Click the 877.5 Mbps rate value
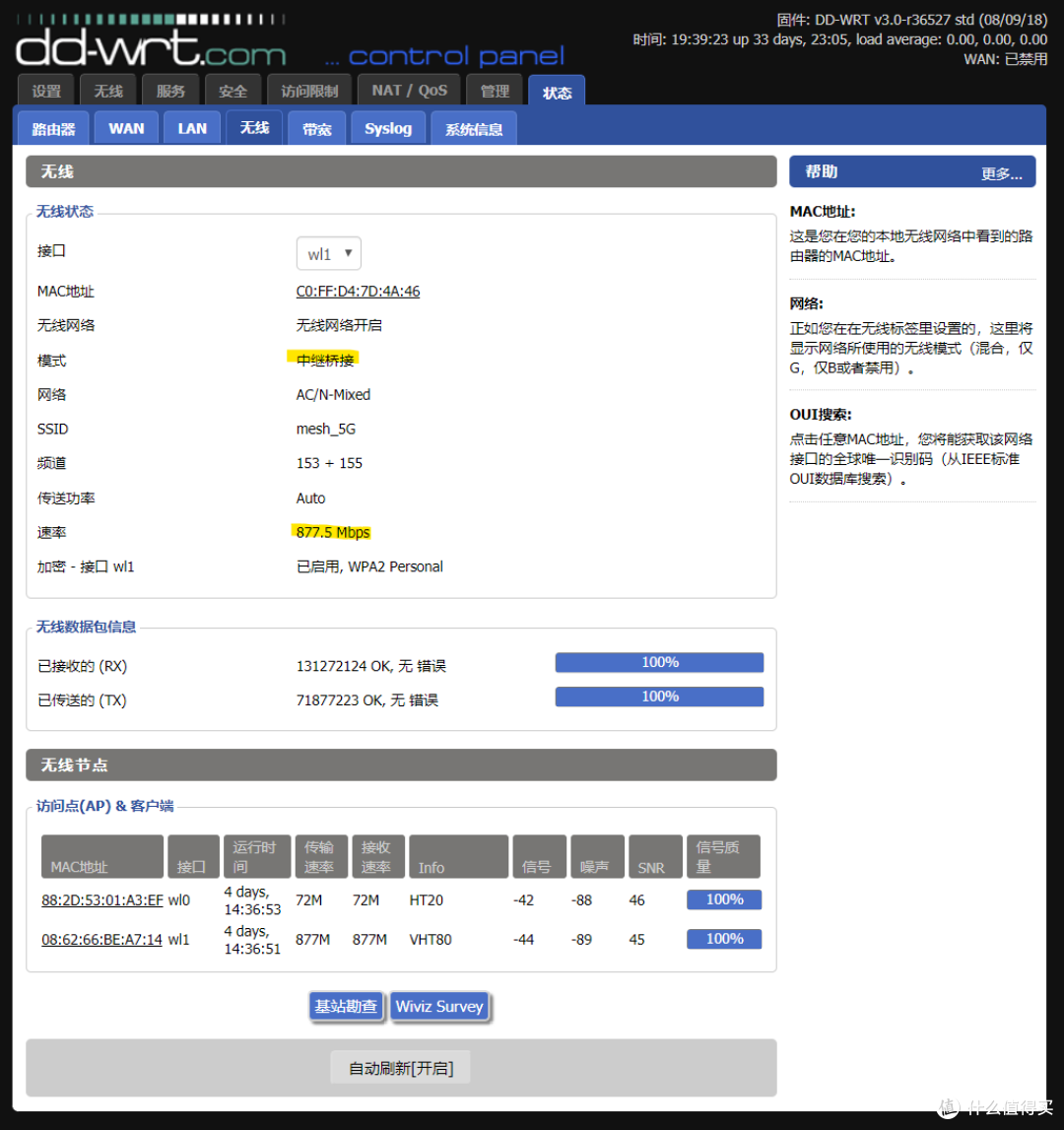The width and height of the screenshot is (1064, 1130). (332, 533)
